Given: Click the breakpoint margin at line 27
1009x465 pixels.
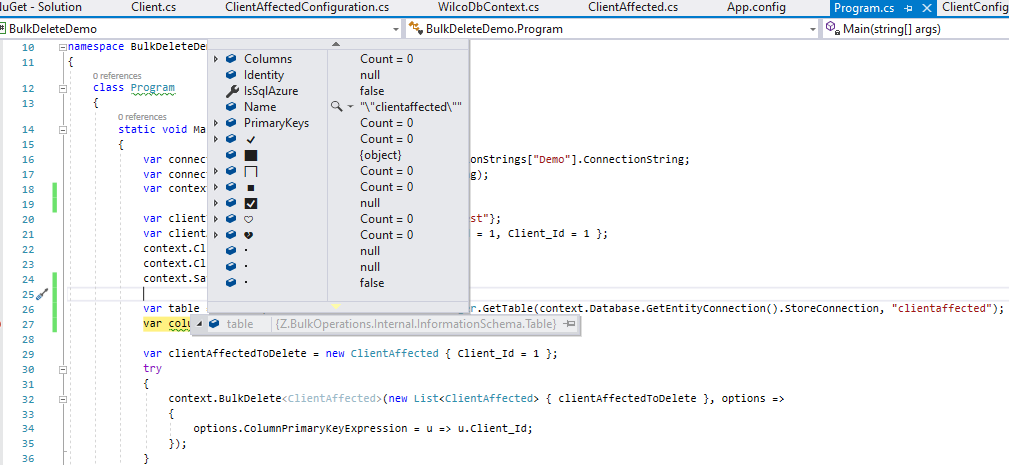Looking at the screenshot, I should point(3,324).
